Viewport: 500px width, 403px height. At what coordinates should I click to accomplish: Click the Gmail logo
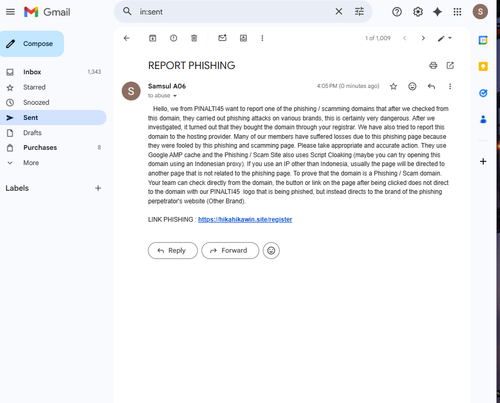pos(47,12)
